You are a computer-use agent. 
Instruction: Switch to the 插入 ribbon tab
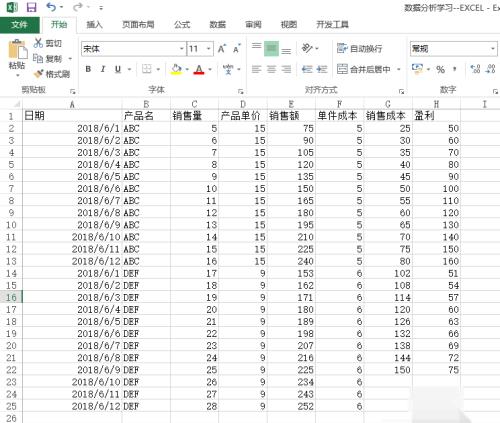click(x=94, y=24)
